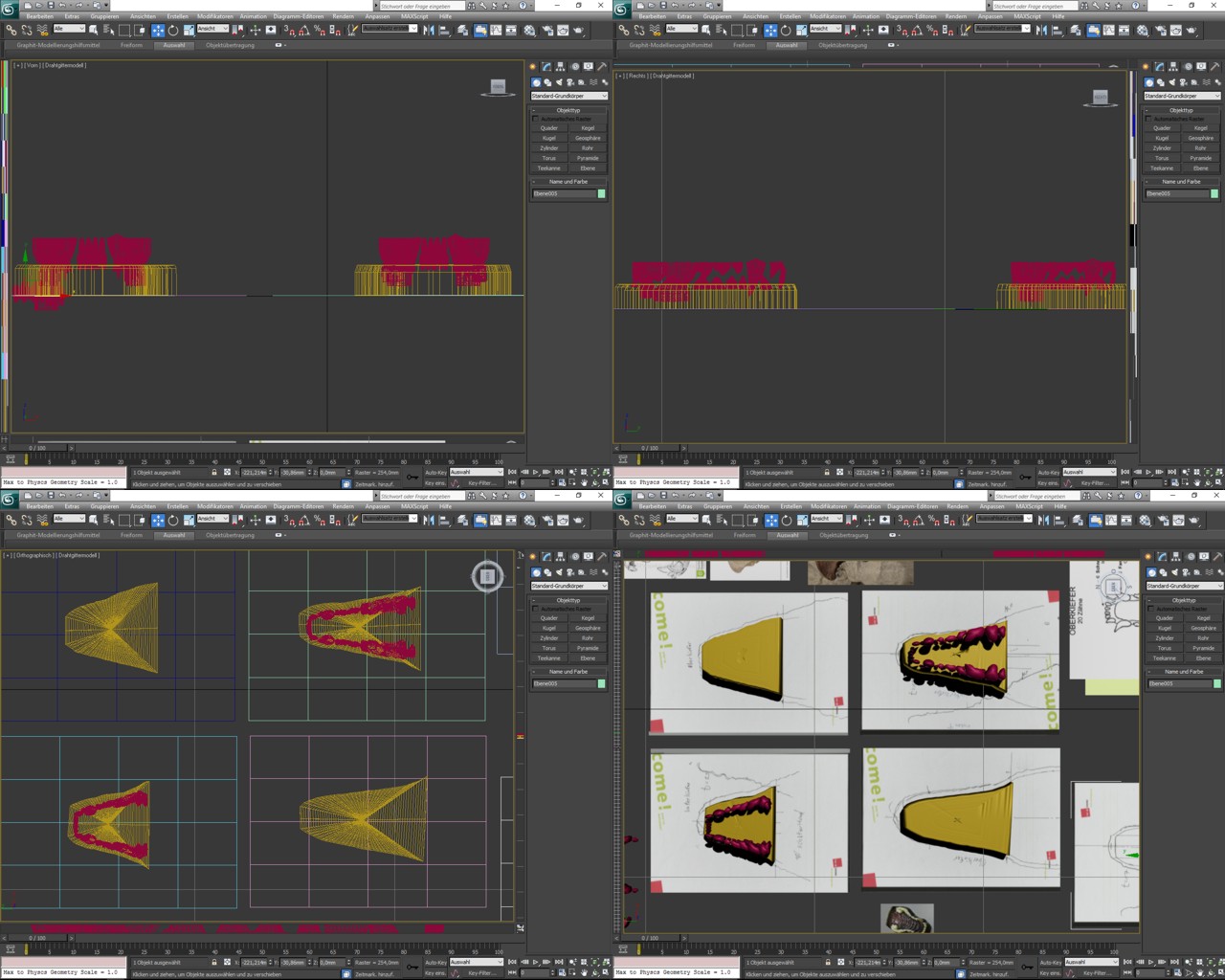The height and width of the screenshot is (980, 1225).
Task: Open the Rendern menu in the Vorn window
Action: [x=343, y=16]
